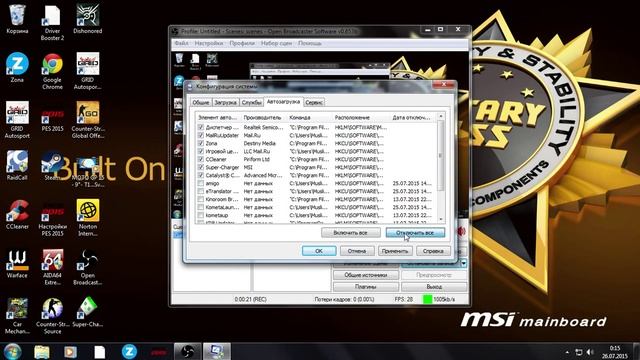Viewport: 640px width, 360px height.
Task: Switch to the Общие tab
Action: tap(201, 102)
